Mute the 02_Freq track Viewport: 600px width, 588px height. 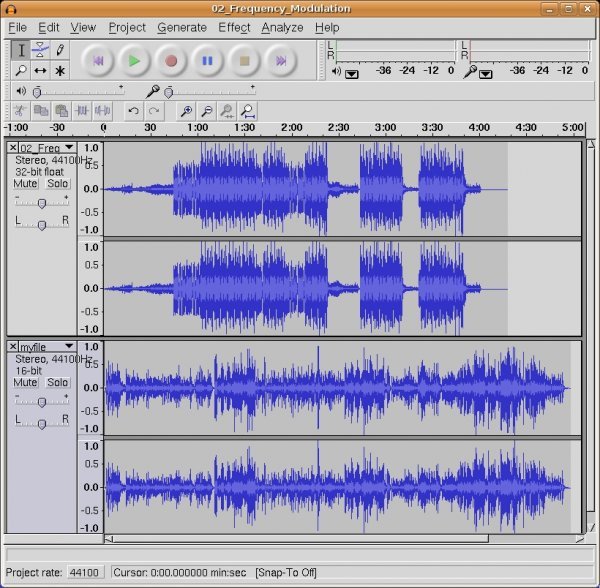[25, 183]
